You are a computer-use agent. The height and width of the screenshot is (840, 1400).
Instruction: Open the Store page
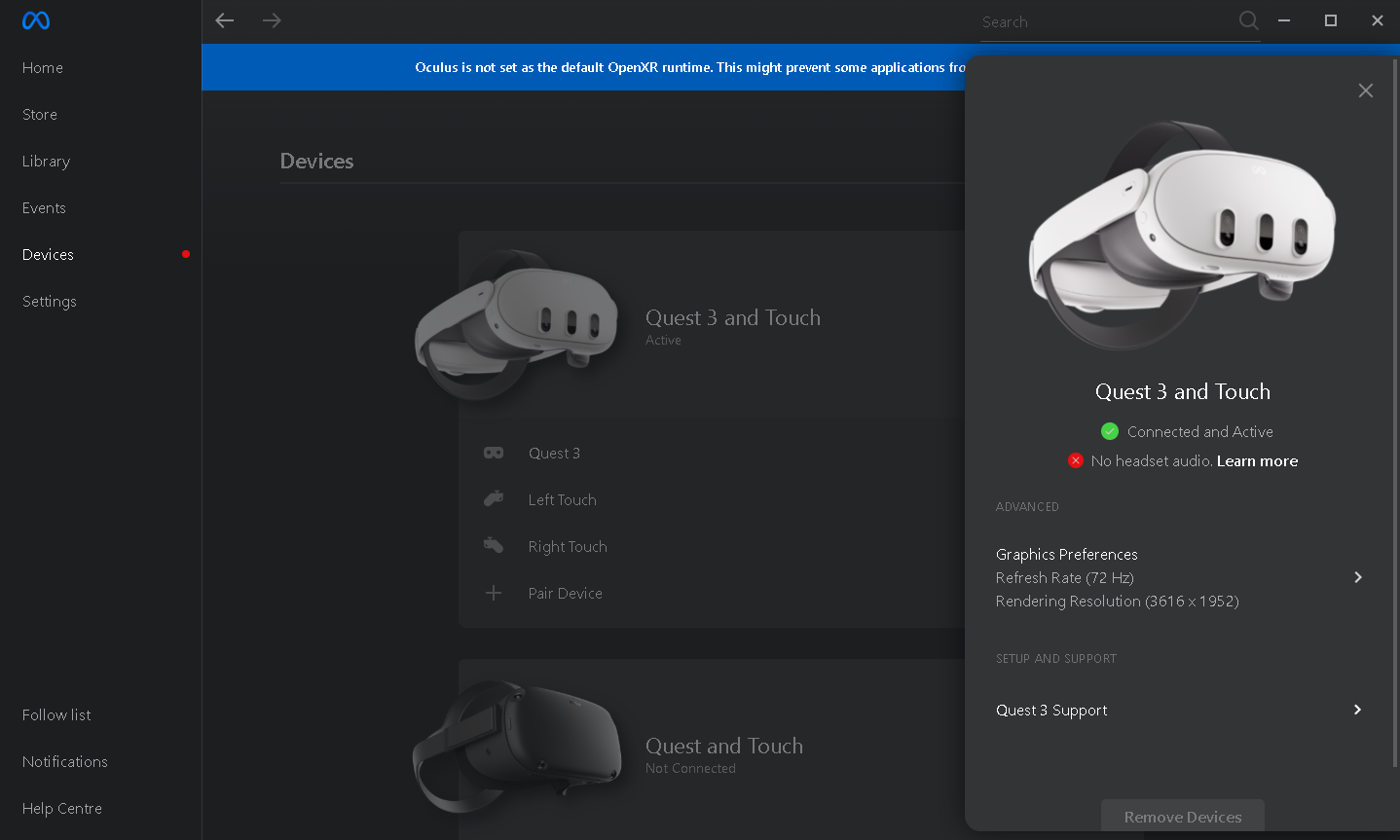[x=40, y=115]
